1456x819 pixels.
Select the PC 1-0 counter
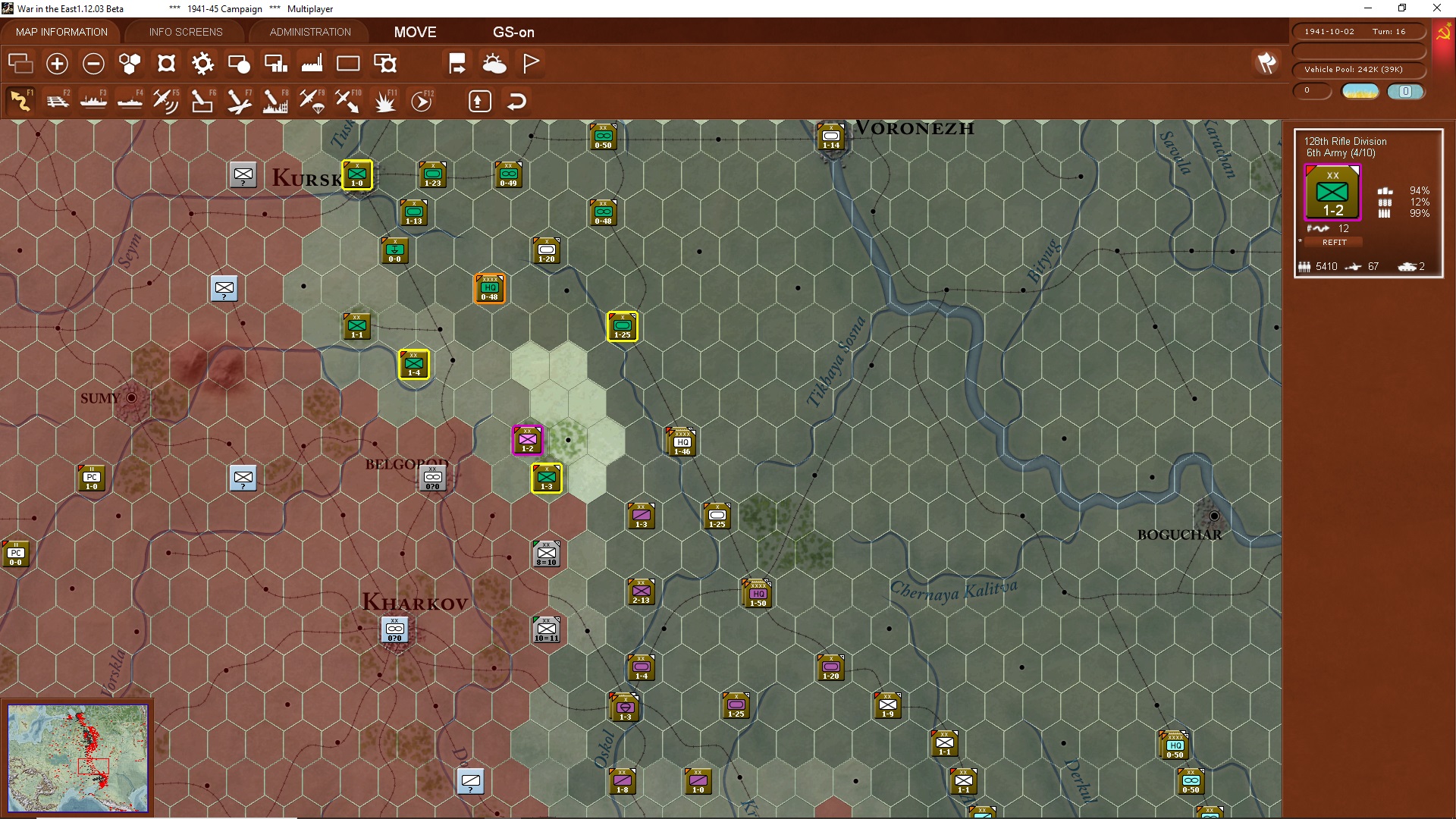point(92,478)
